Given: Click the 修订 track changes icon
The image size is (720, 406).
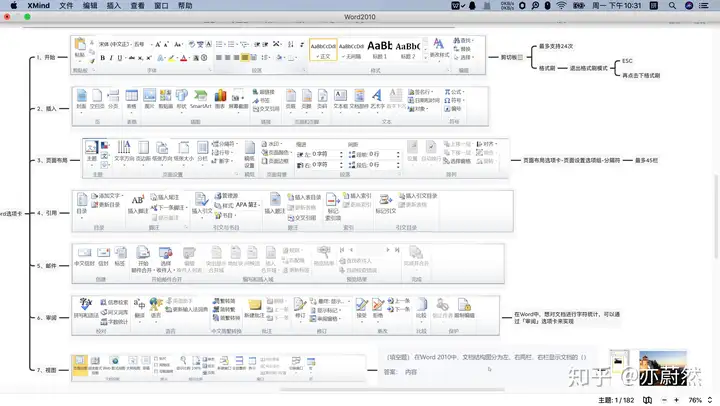Looking at the screenshot, I should 300,304.
